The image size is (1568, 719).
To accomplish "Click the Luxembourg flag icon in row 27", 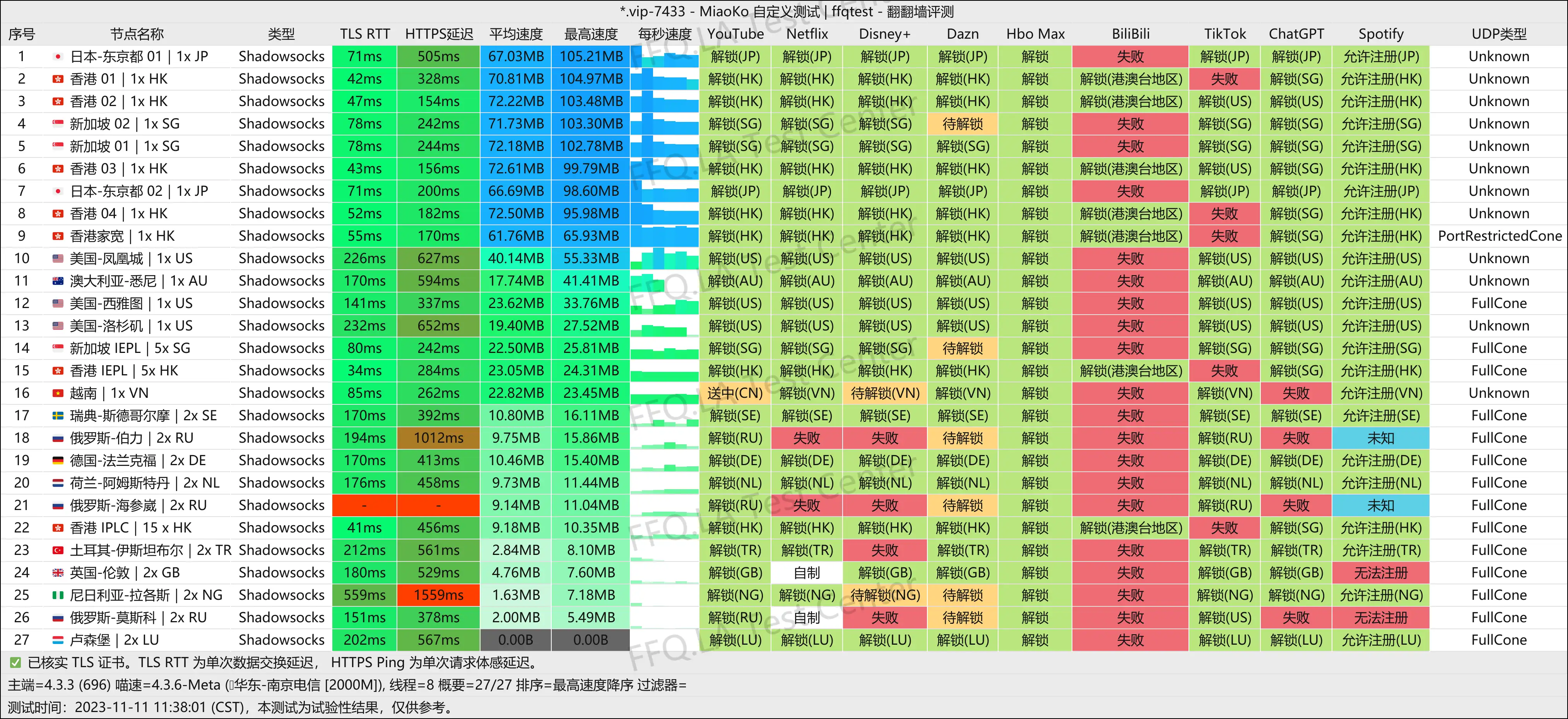I will (x=58, y=640).
